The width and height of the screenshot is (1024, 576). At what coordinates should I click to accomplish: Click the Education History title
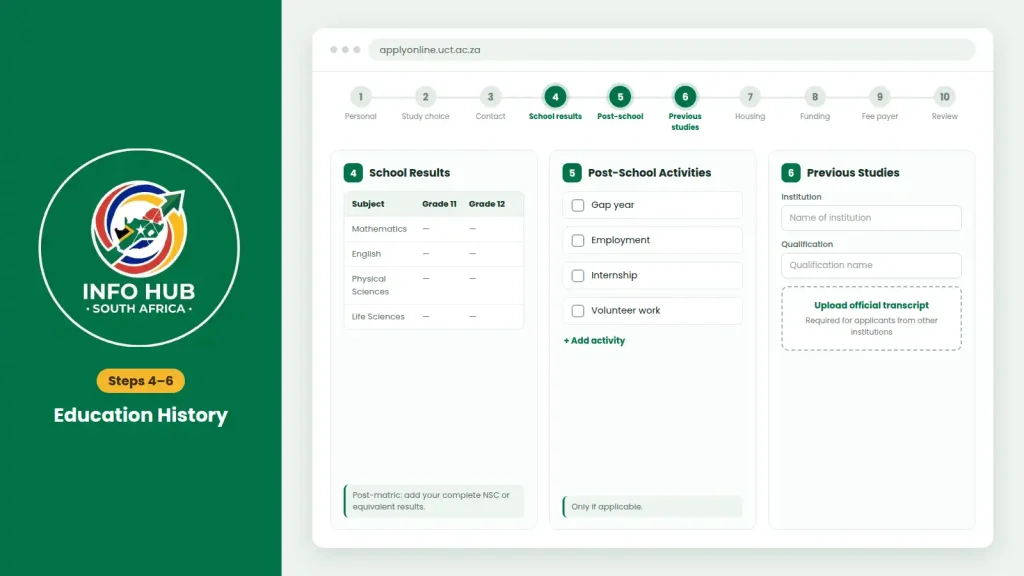coord(140,415)
